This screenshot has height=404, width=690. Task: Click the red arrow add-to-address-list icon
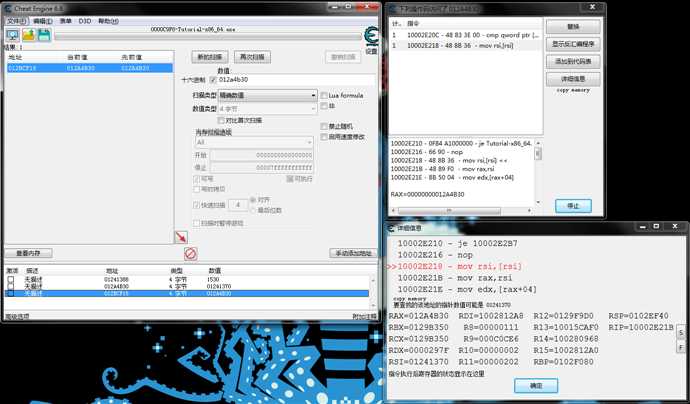(x=181, y=237)
